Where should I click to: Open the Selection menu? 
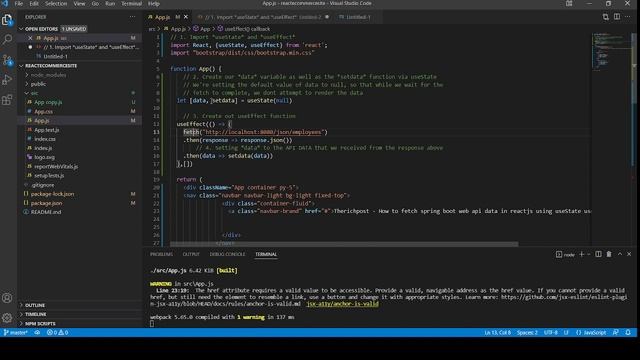click(x=56, y=3)
